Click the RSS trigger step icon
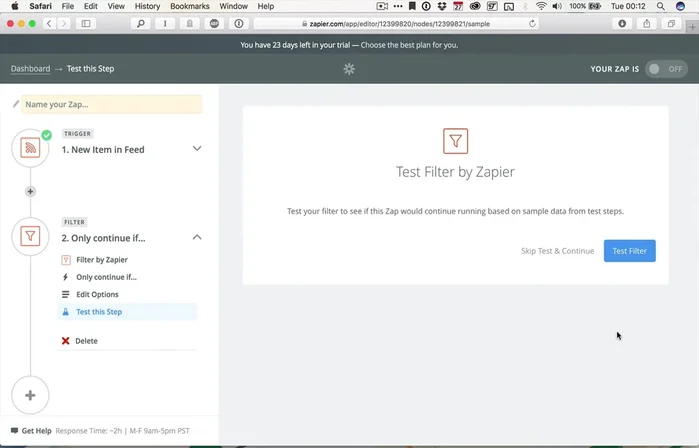The height and width of the screenshot is (448, 699). click(30, 149)
